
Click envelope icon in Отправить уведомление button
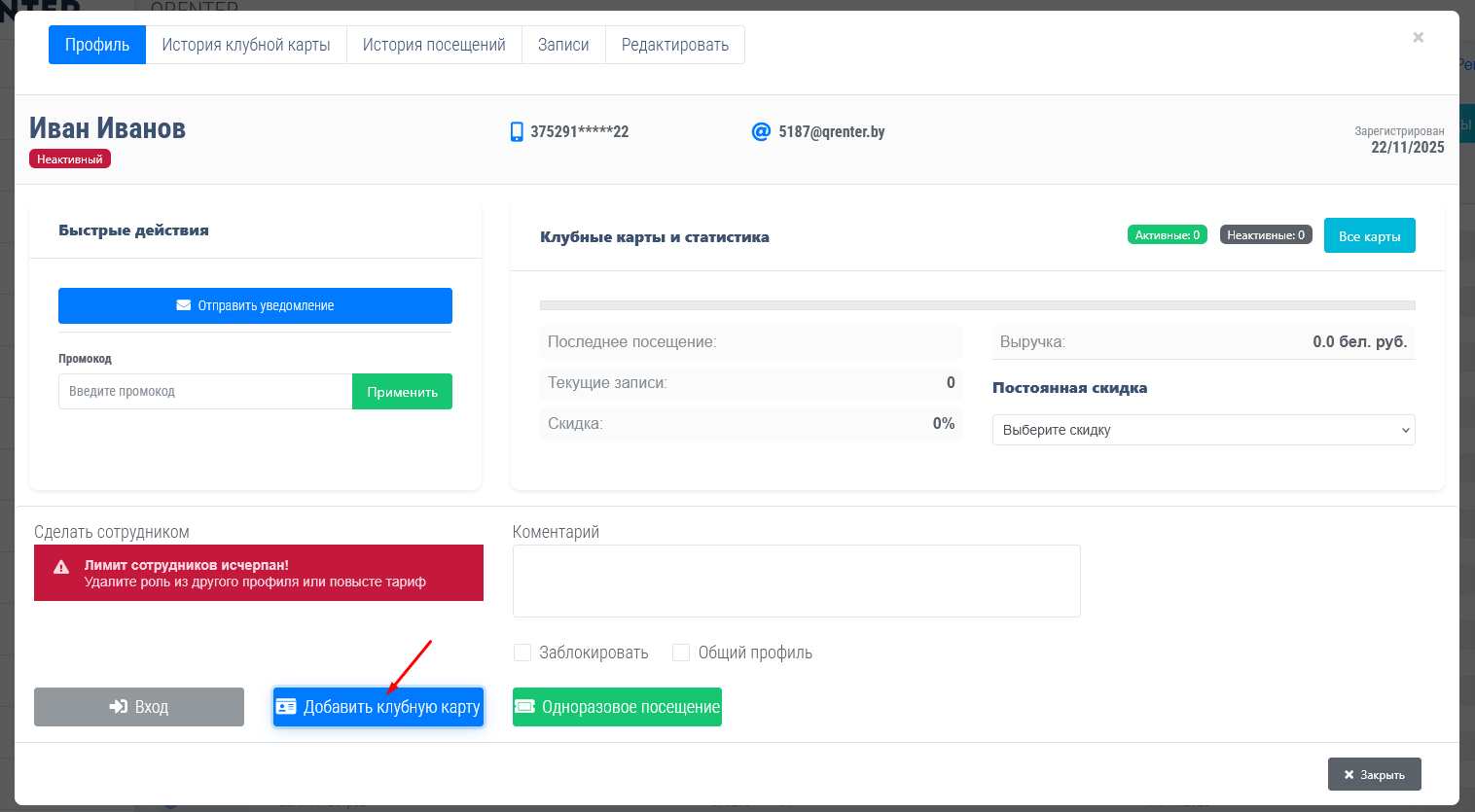[183, 305]
